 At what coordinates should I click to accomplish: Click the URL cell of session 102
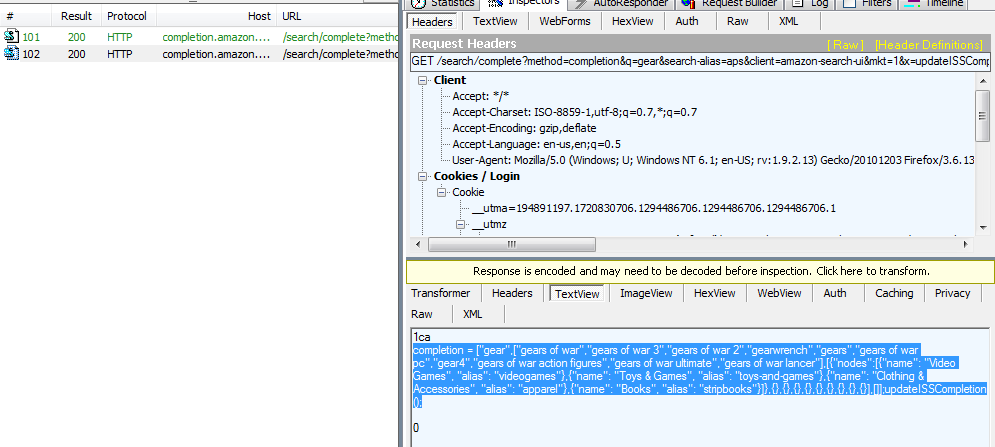pos(340,54)
